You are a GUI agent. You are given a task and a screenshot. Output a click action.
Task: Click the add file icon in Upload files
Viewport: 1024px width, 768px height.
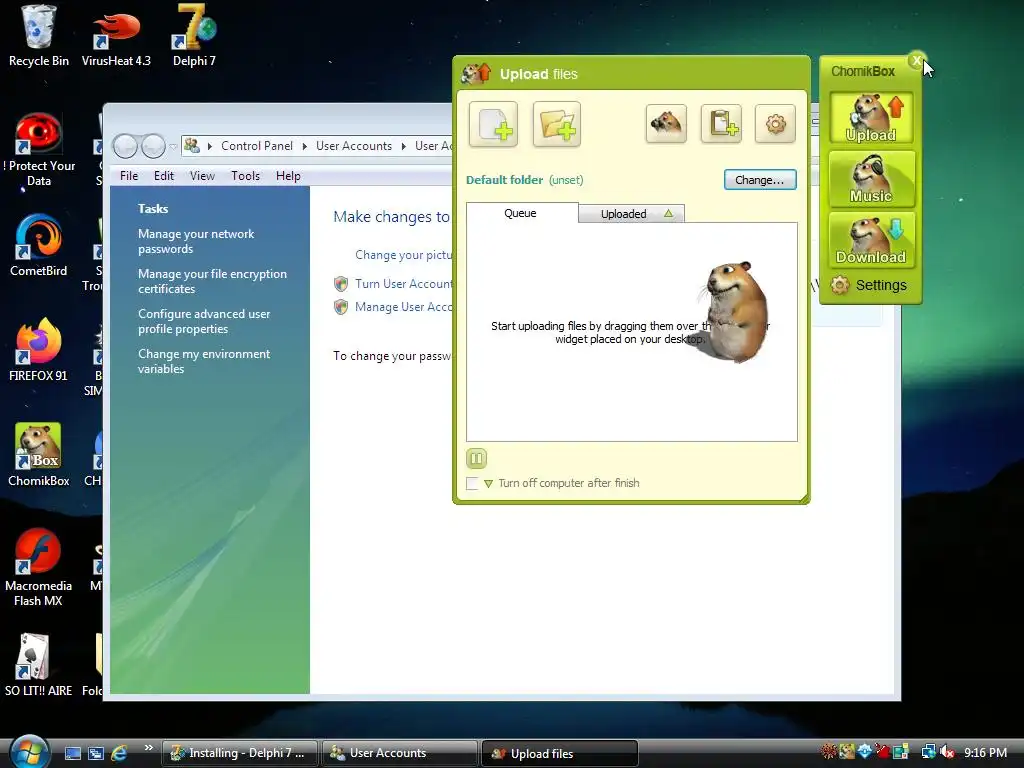[493, 124]
